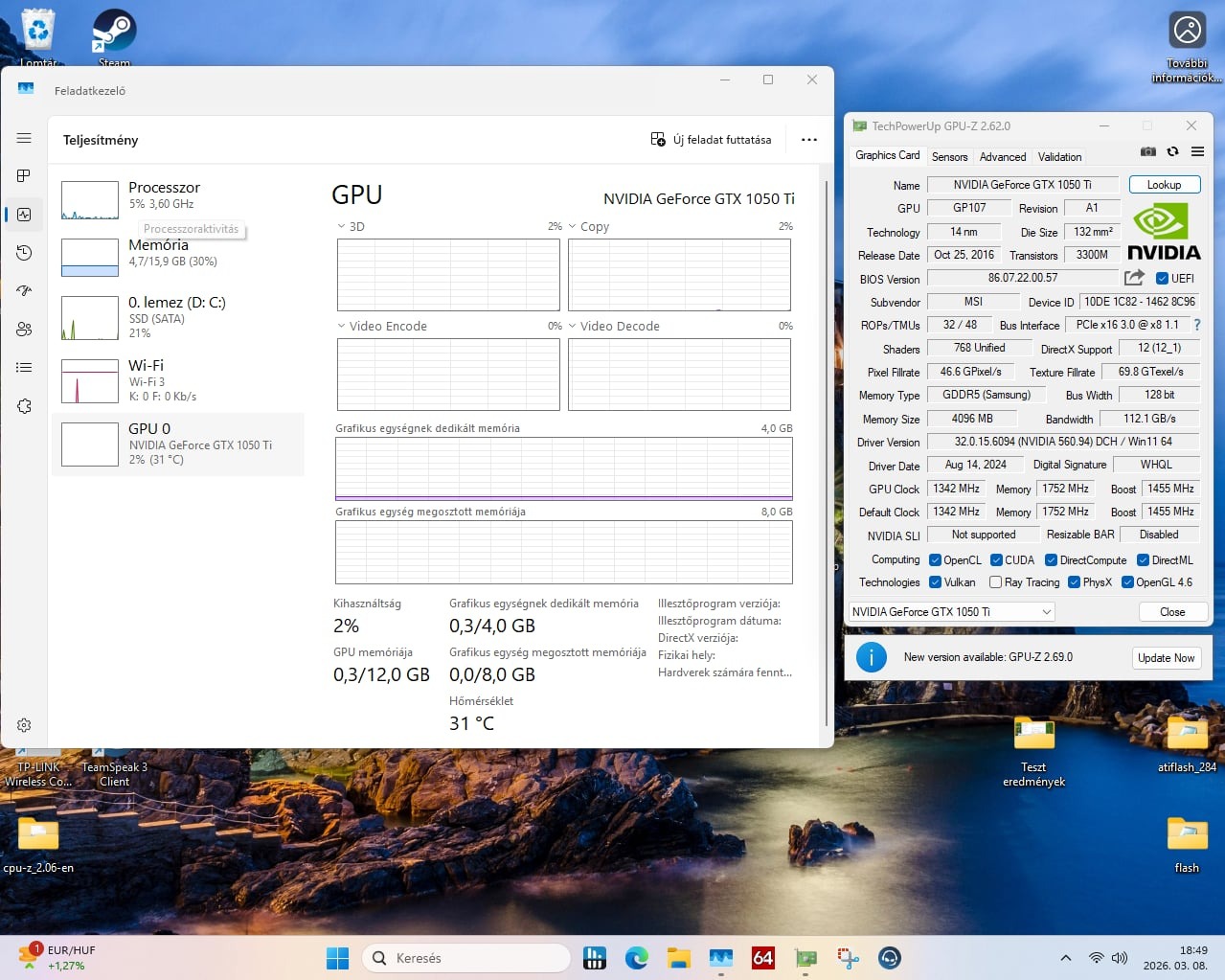This screenshot has height=980, width=1225.
Task: Open the Startup apps page icon
Action: (x=24, y=291)
